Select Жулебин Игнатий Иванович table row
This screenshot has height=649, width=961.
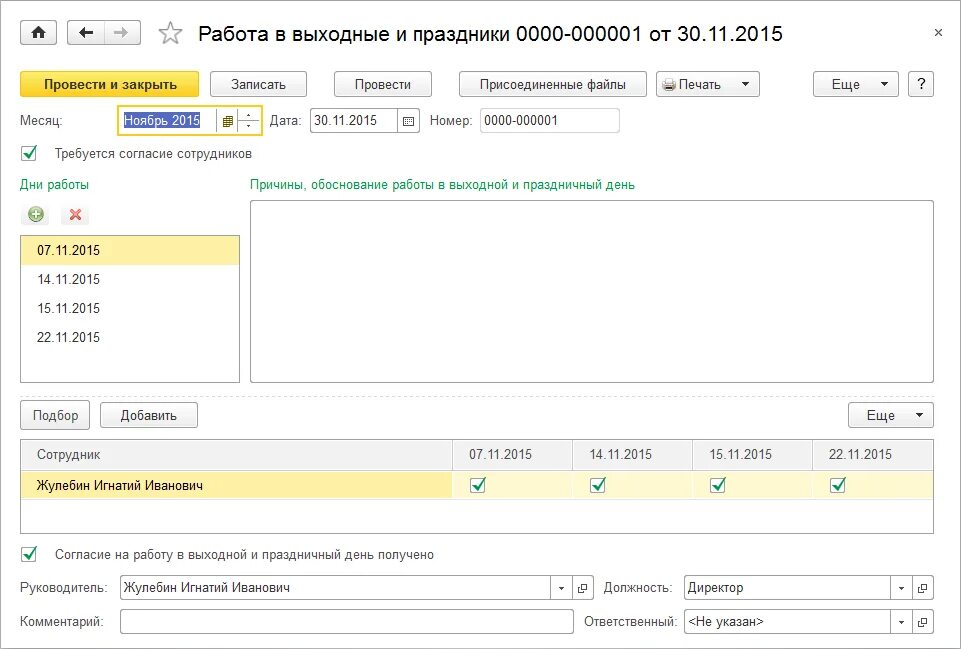(x=477, y=485)
